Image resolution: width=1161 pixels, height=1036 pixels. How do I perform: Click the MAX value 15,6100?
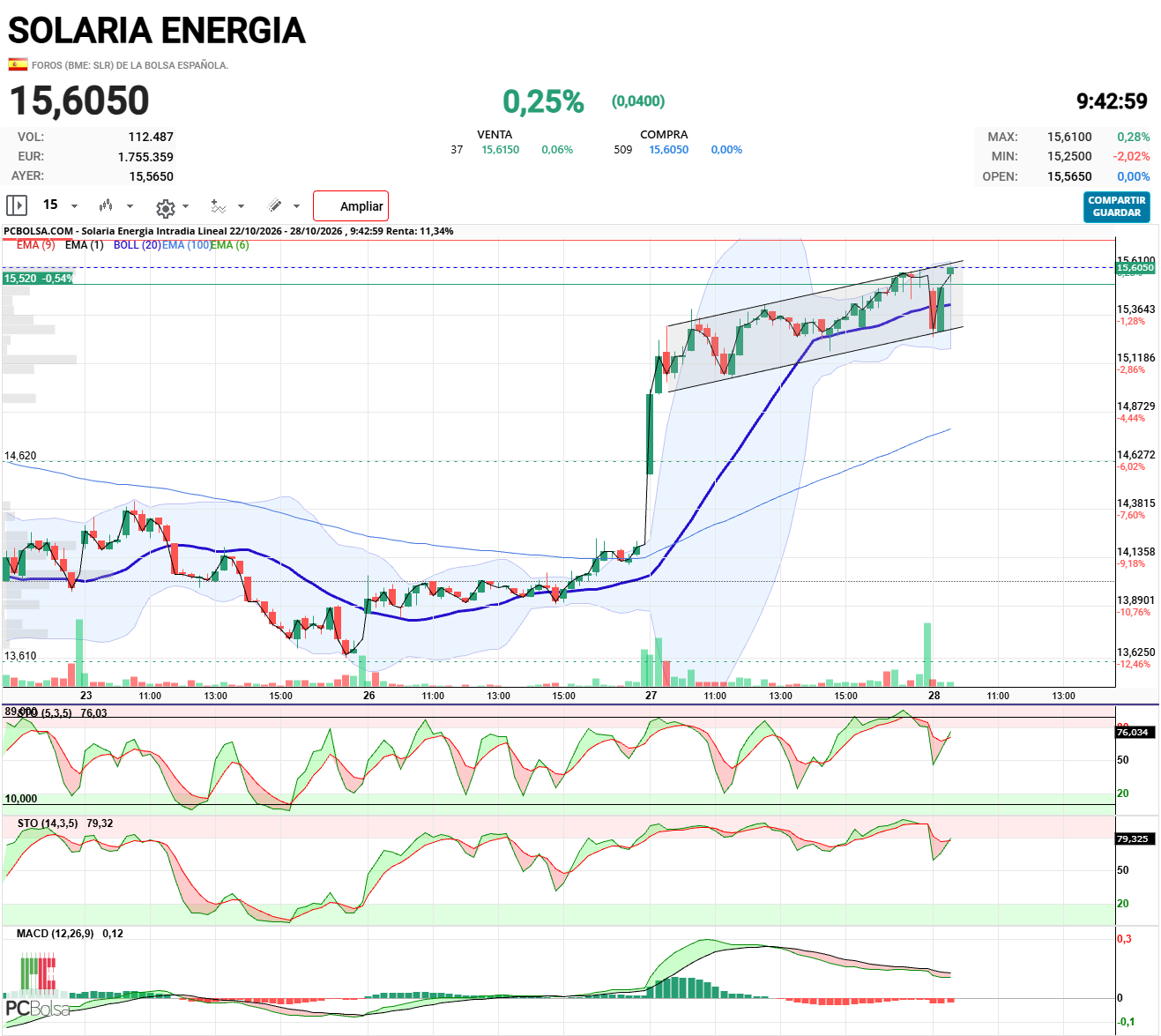pos(1069,137)
